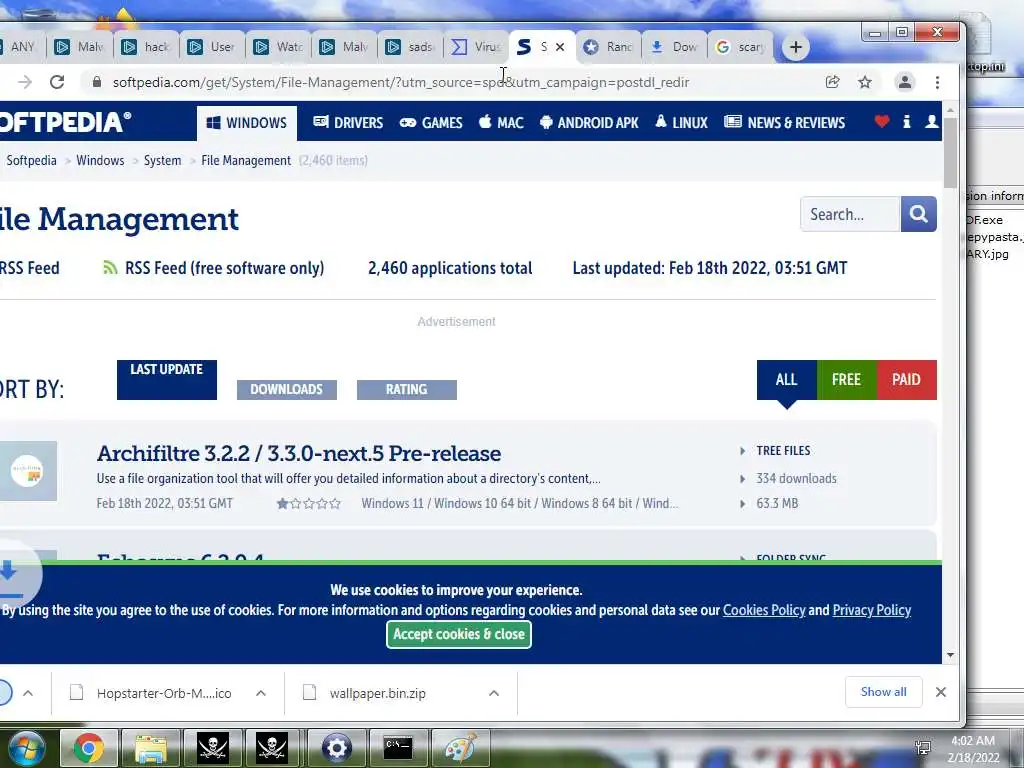Click the address bar URL
The image size is (1024, 768).
[400, 82]
